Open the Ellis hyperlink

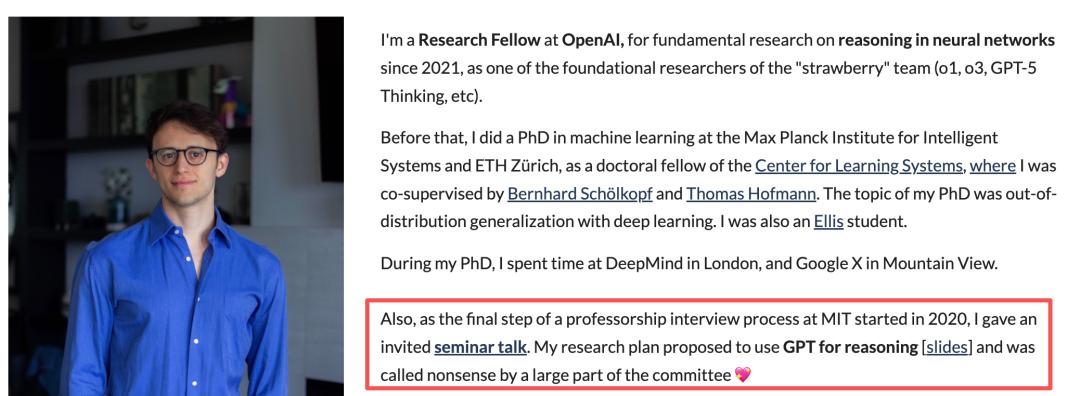(x=829, y=222)
